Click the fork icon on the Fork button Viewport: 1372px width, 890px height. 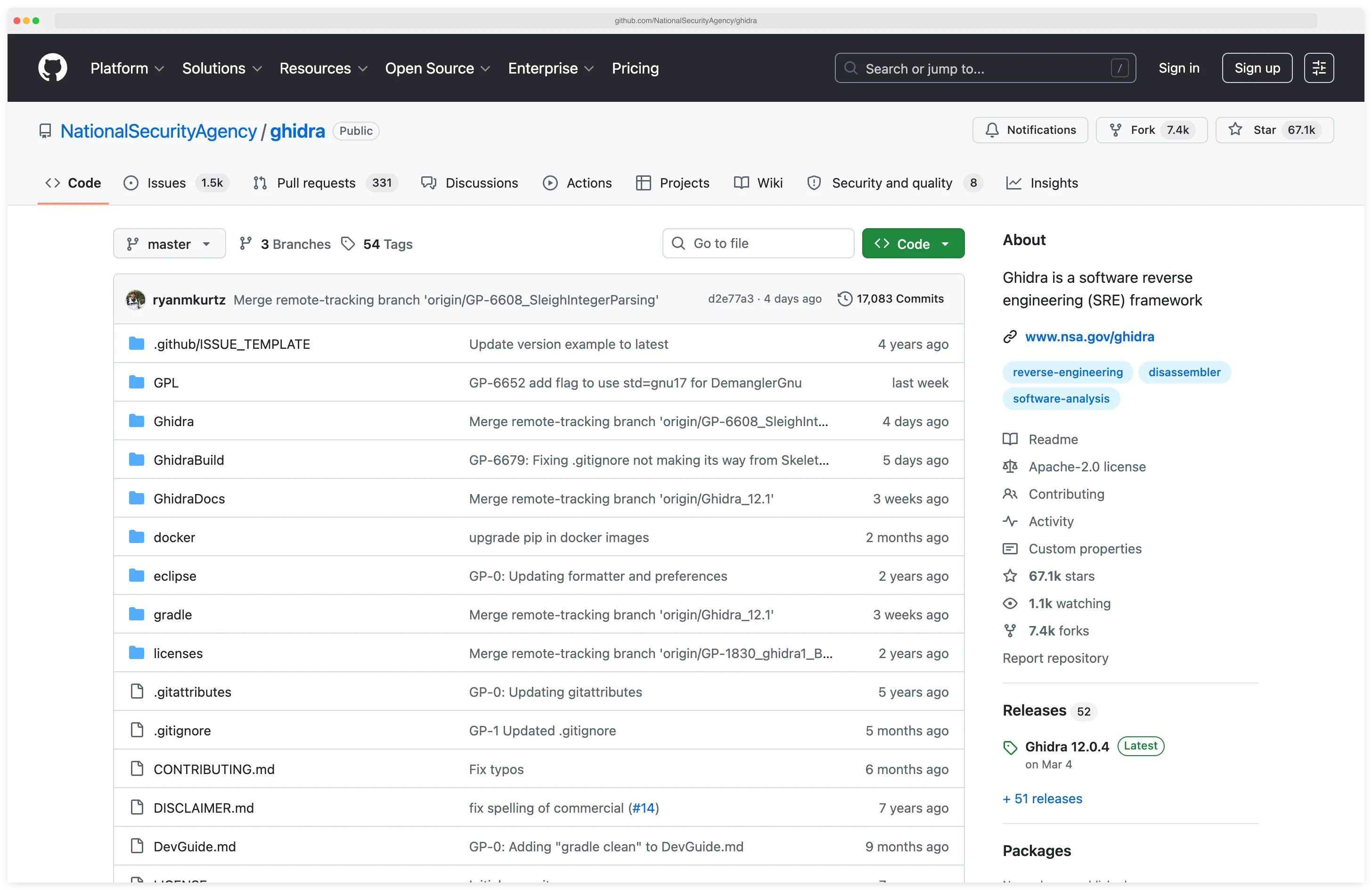[x=1116, y=130]
